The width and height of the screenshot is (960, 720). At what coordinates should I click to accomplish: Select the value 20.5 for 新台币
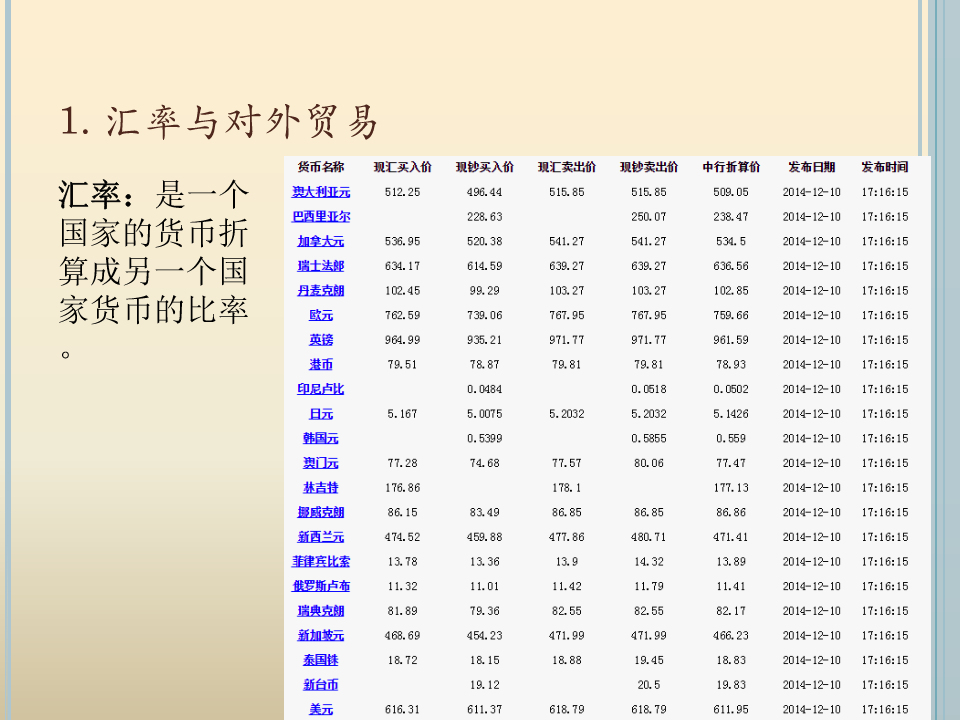(648, 684)
